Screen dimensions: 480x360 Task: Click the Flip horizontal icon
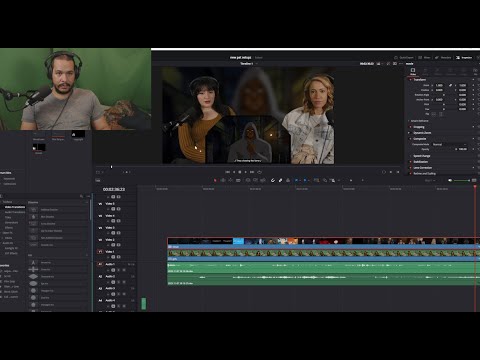(434, 114)
